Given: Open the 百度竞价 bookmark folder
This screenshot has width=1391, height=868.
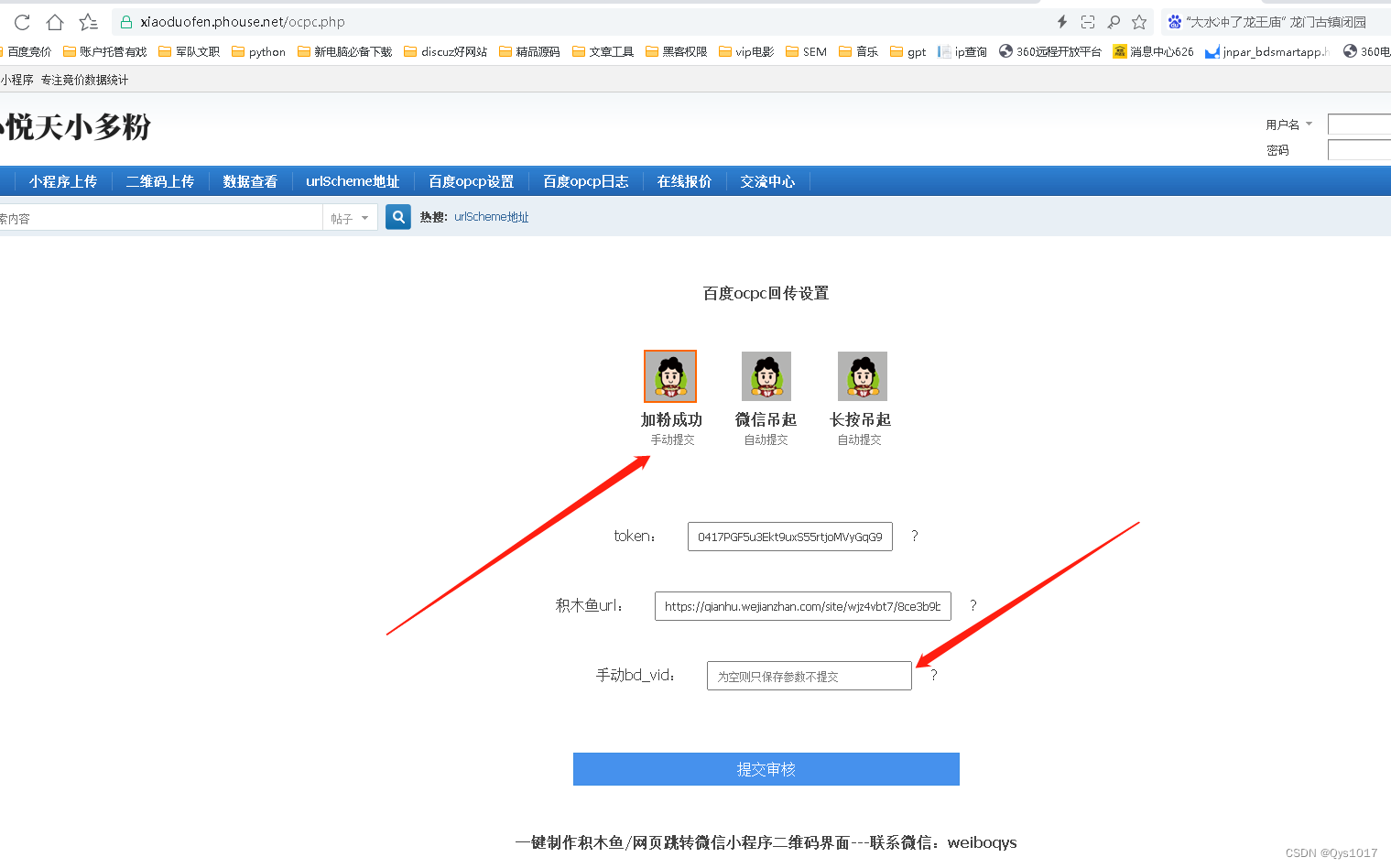Looking at the screenshot, I should (x=25, y=52).
